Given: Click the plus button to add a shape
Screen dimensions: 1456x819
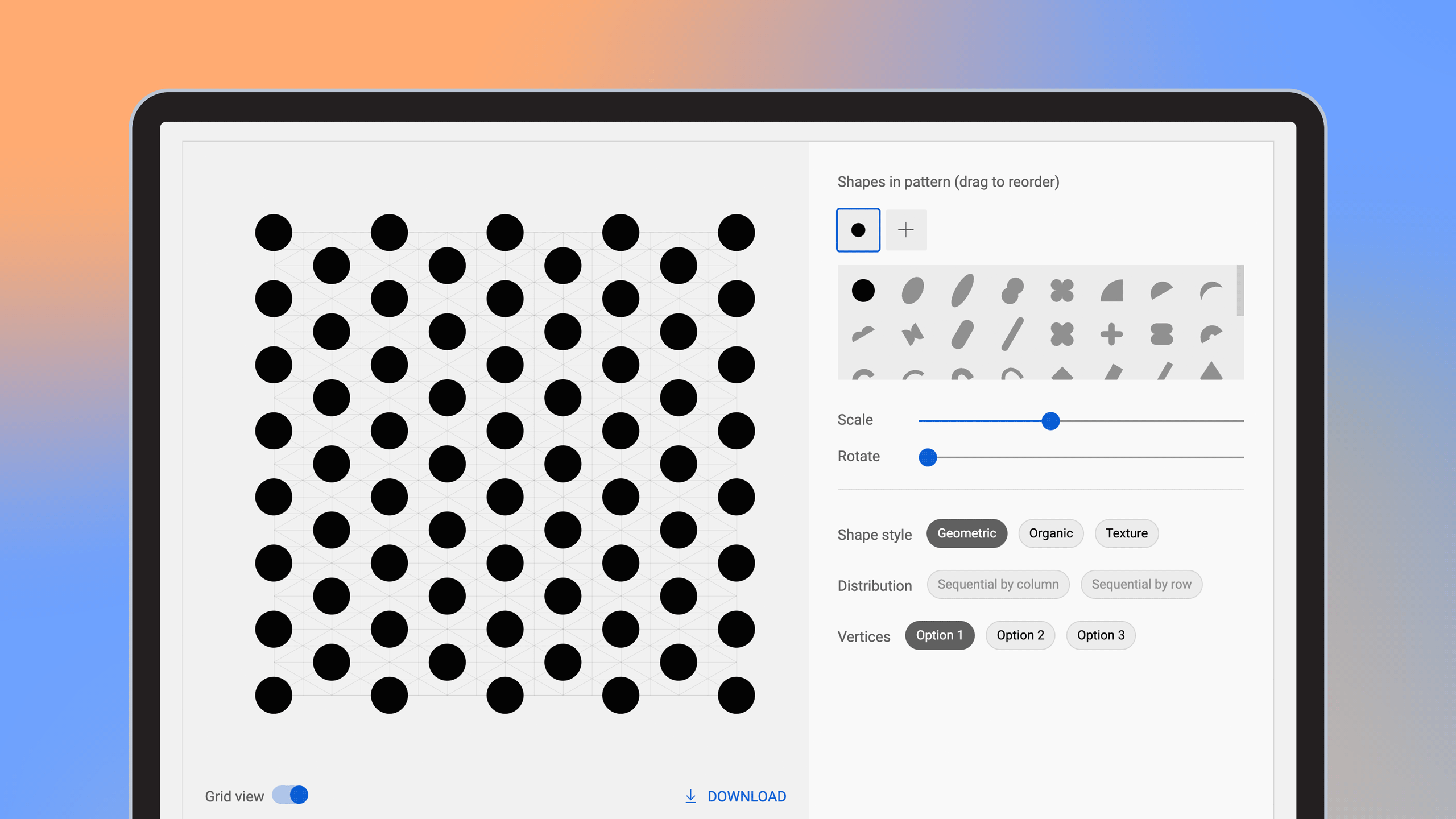Looking at the screenshot, I should coord(906,230).
